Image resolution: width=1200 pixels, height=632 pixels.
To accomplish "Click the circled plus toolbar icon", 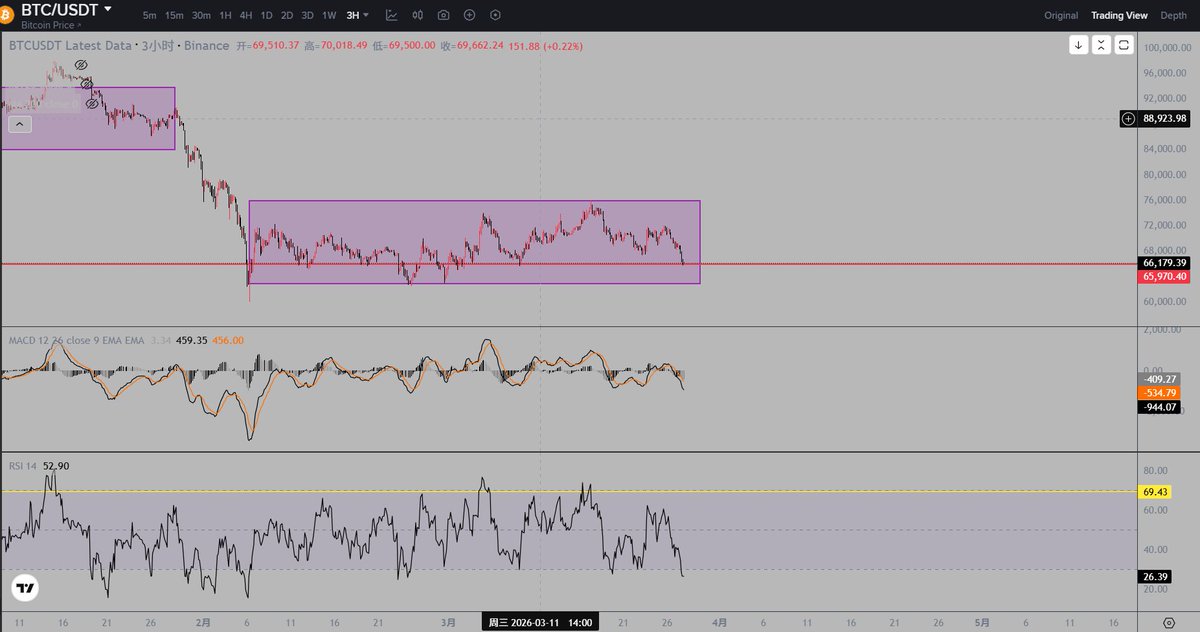I will click(469, 15).
